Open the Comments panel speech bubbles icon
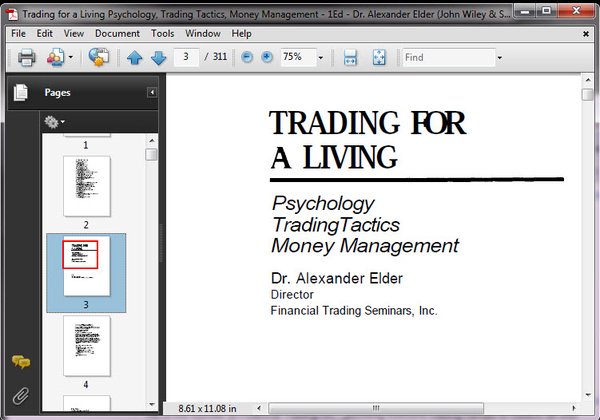Screen dimensions: 600x420 (21, 361)
